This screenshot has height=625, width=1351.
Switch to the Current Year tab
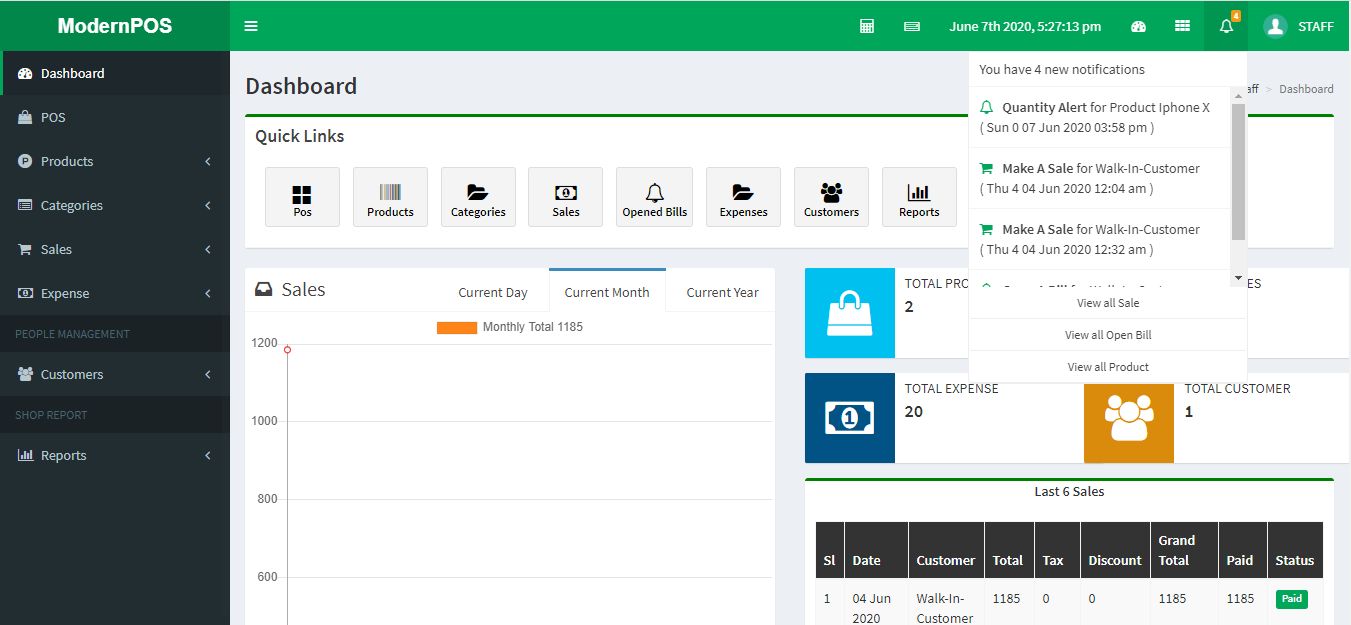point(722,292)
